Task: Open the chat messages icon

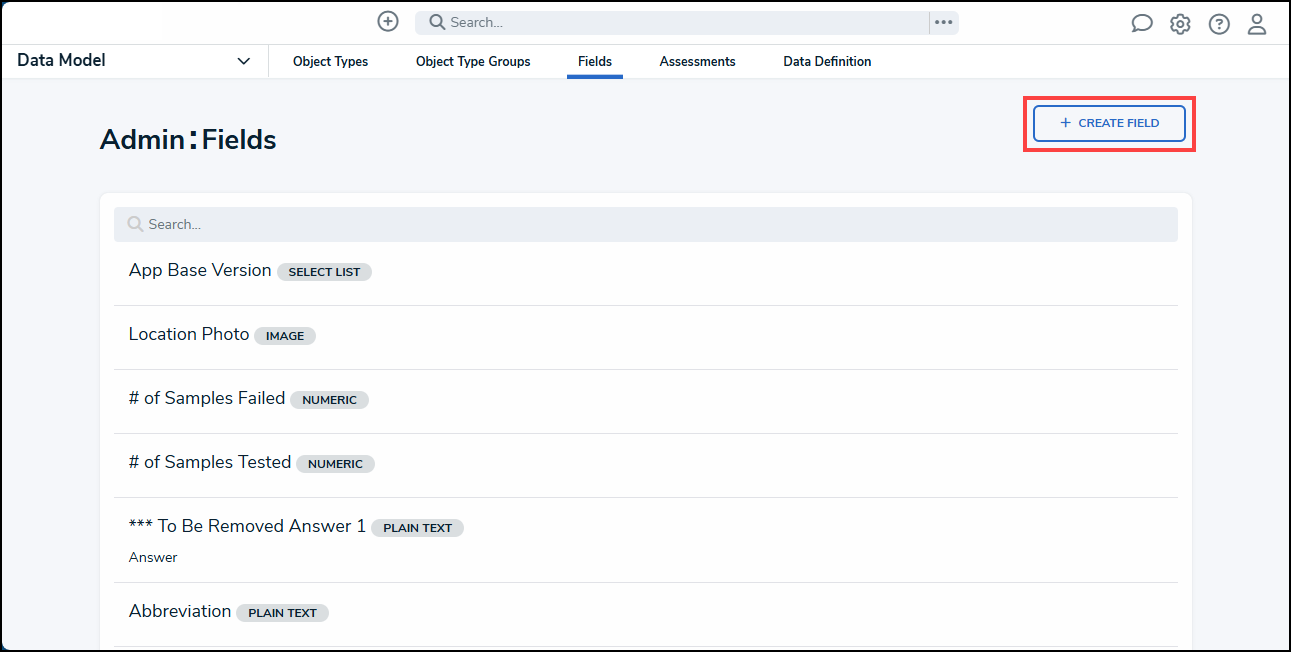Action: click(1141, 24)
